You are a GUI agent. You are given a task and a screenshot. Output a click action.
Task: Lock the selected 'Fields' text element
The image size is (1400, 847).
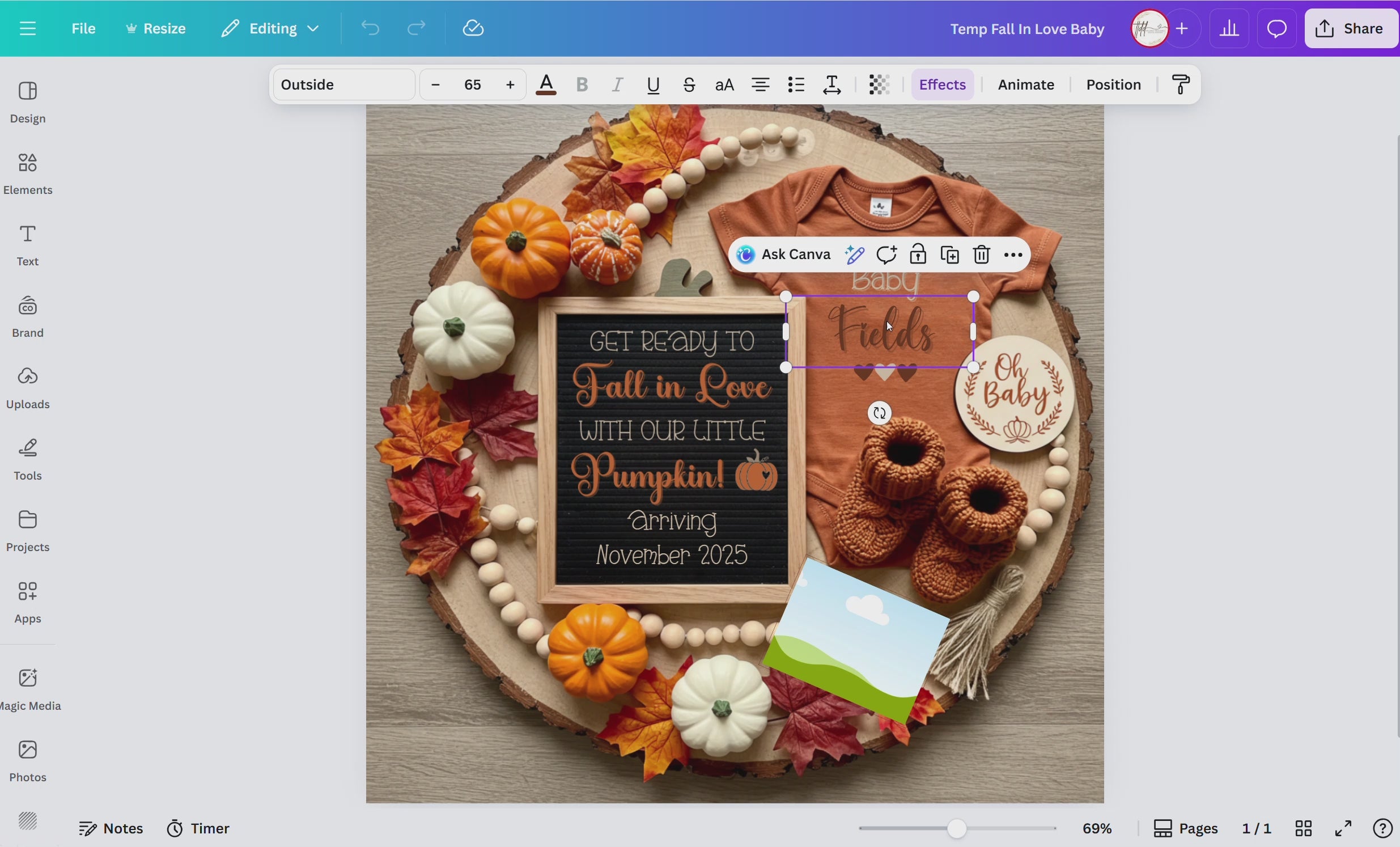click(918, 254)
